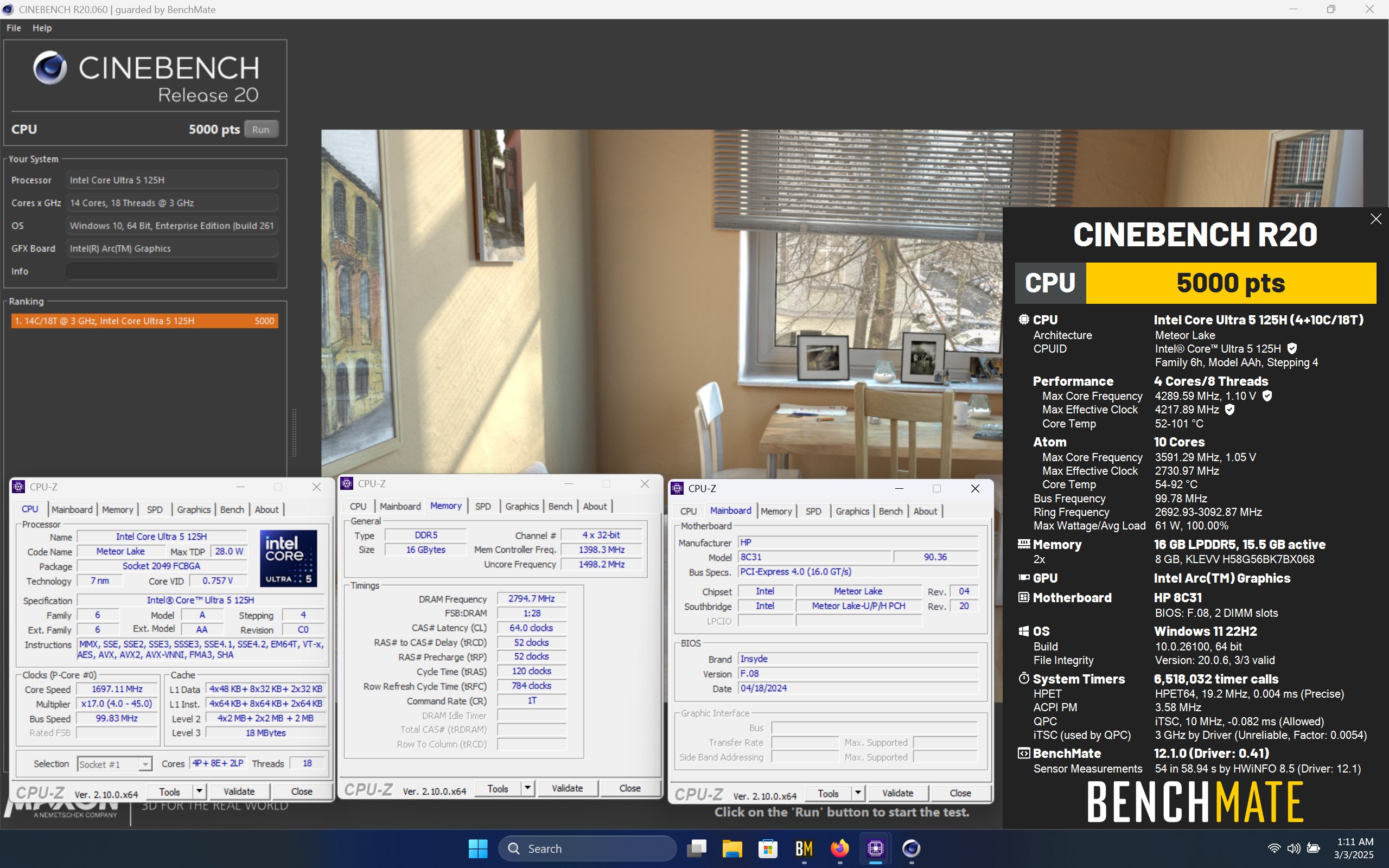
Task: Click Validate in left CPU-Z window
Action: [x=239, y=792]
